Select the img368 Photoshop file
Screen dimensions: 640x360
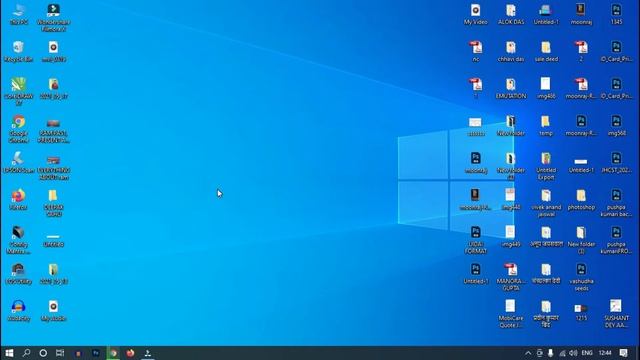point(616,125)
